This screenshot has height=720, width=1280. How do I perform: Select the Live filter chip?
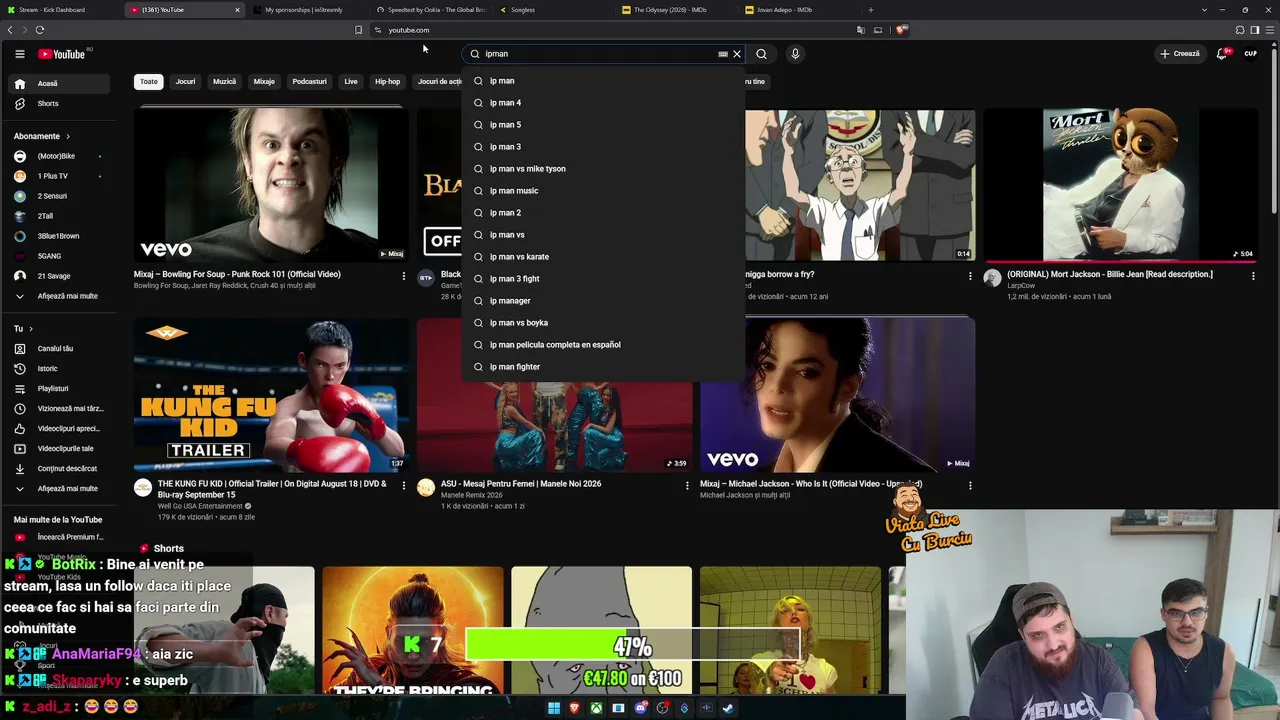tap(351, 82)
